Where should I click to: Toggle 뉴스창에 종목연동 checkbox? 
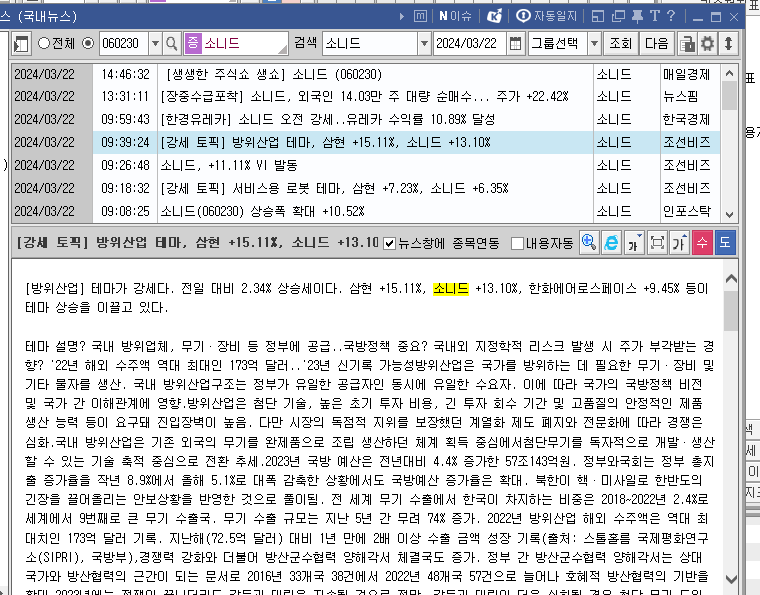389,244
